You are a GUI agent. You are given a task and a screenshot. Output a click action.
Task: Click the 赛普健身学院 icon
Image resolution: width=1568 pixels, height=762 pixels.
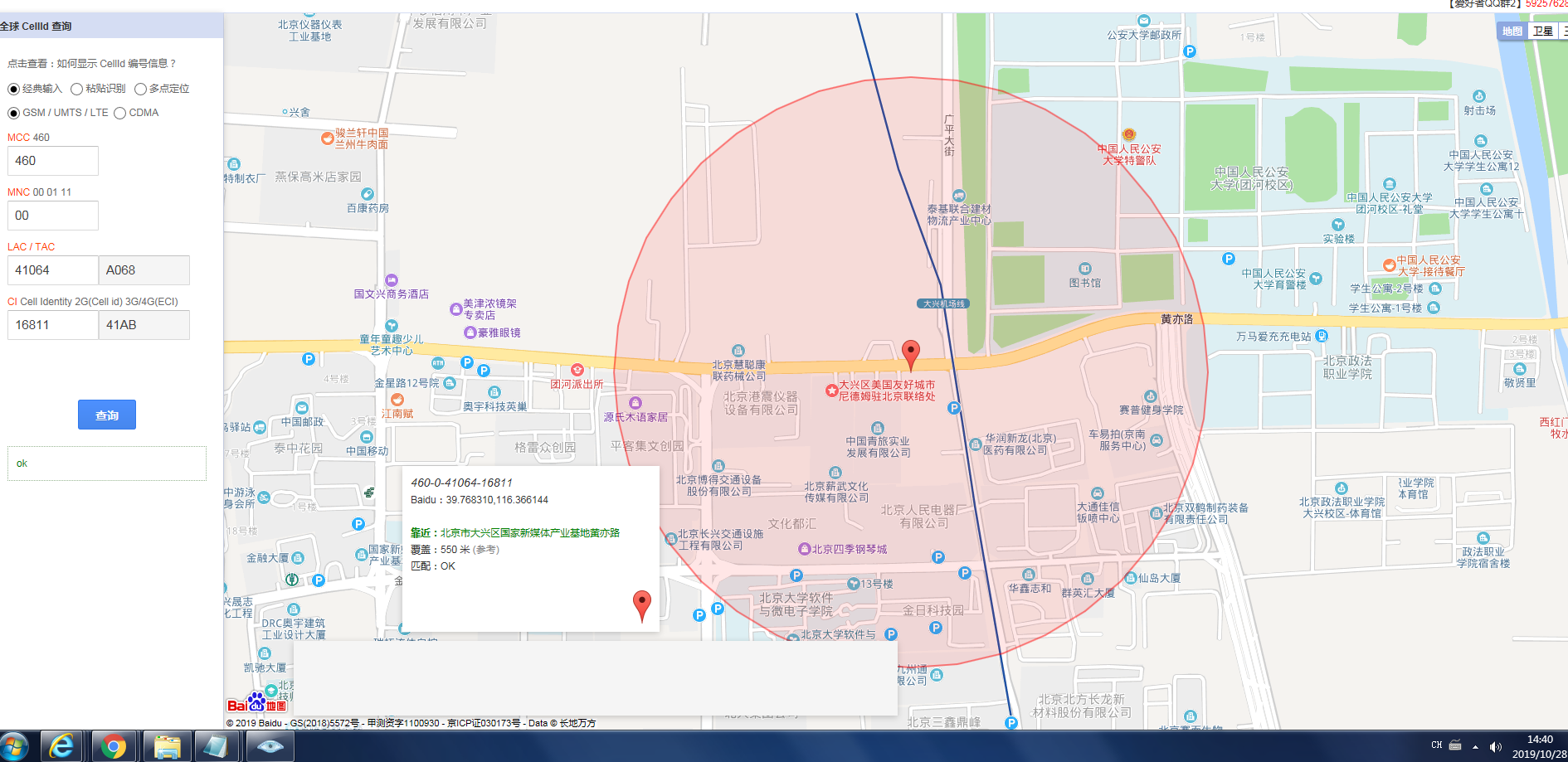1150,396
